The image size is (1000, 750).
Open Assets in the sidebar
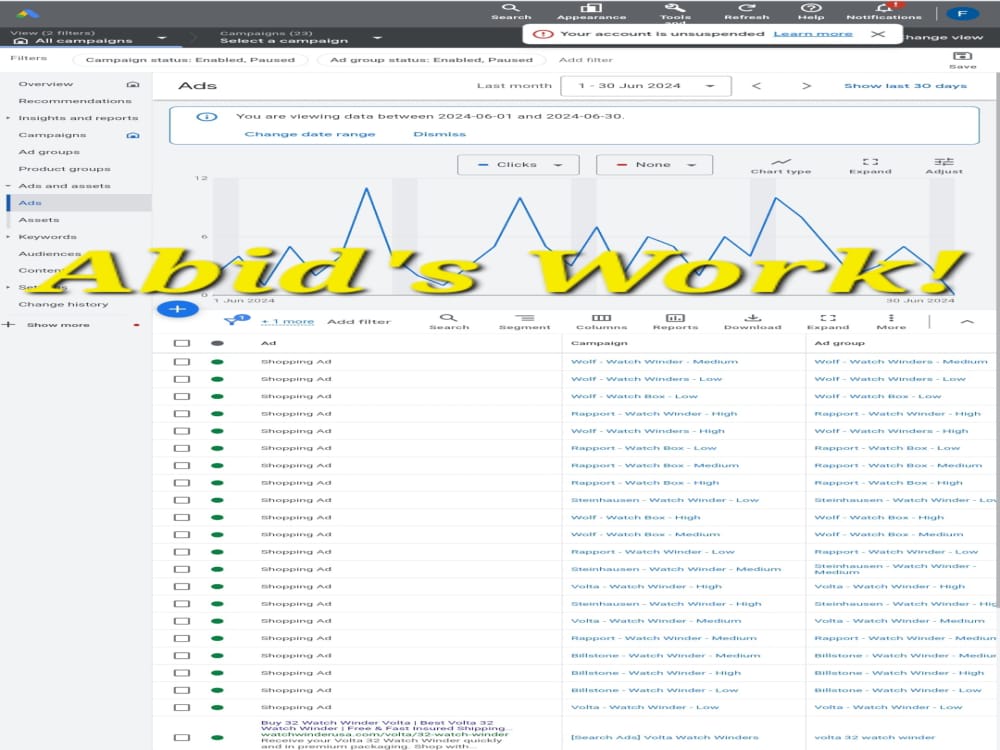[x=39, y=219]
